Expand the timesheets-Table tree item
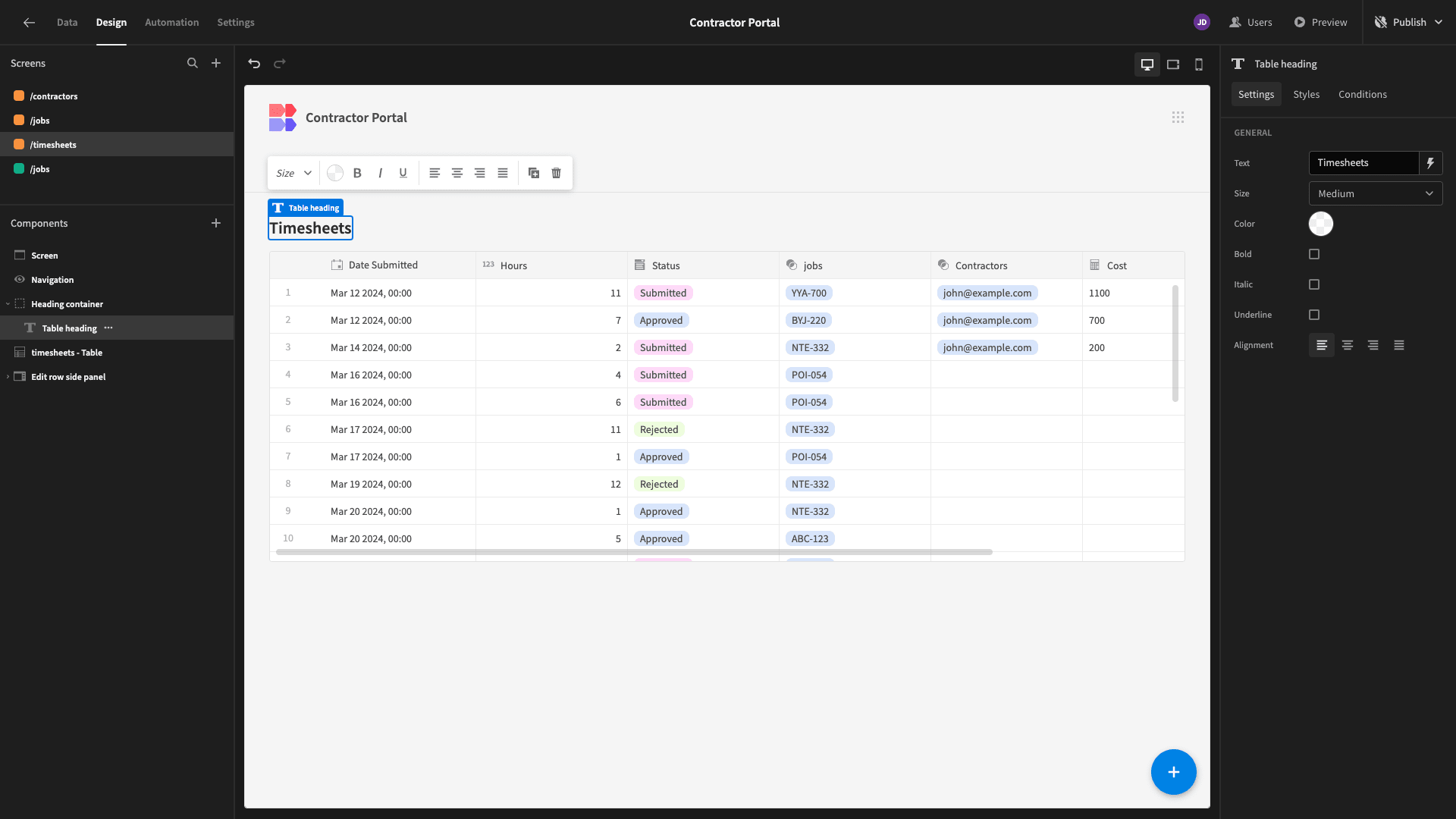The height and width of the screenshot is (819, 1456). point(7,352)
